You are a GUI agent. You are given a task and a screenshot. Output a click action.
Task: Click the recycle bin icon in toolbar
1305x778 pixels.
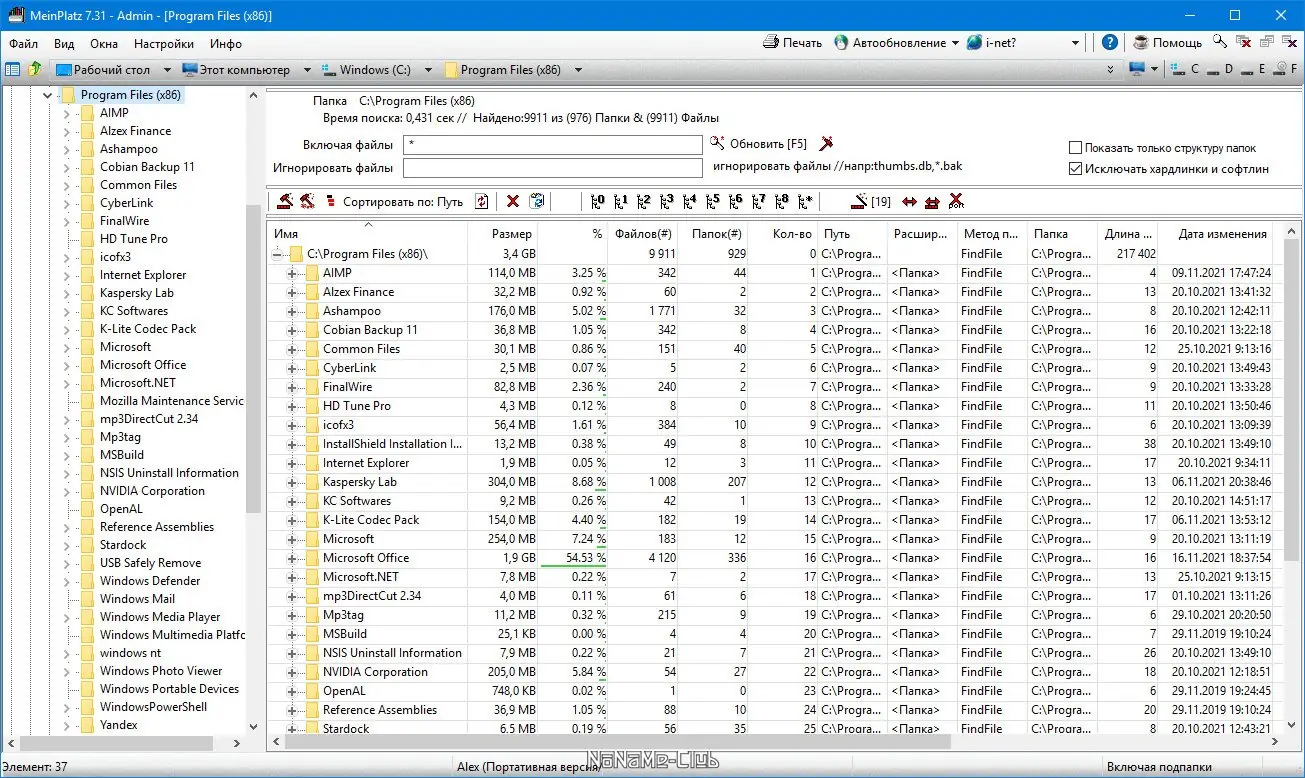[537, 201]
